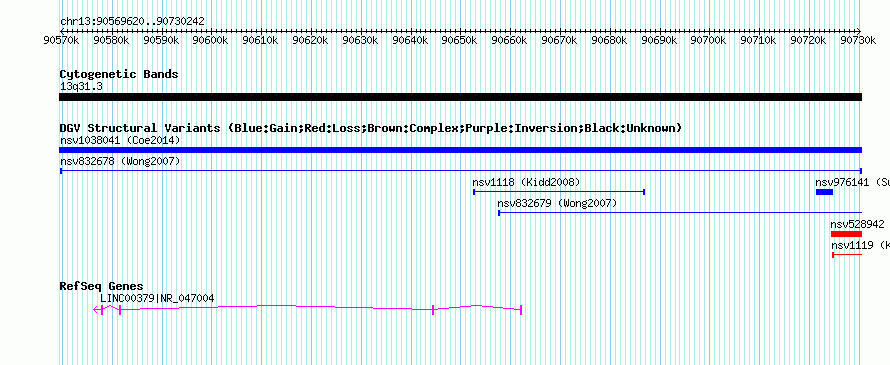Click the LINC00379|NR_047004 gene label
Image resolution: width=890 pixels, height=365 pixels.
tap(157, 299)
